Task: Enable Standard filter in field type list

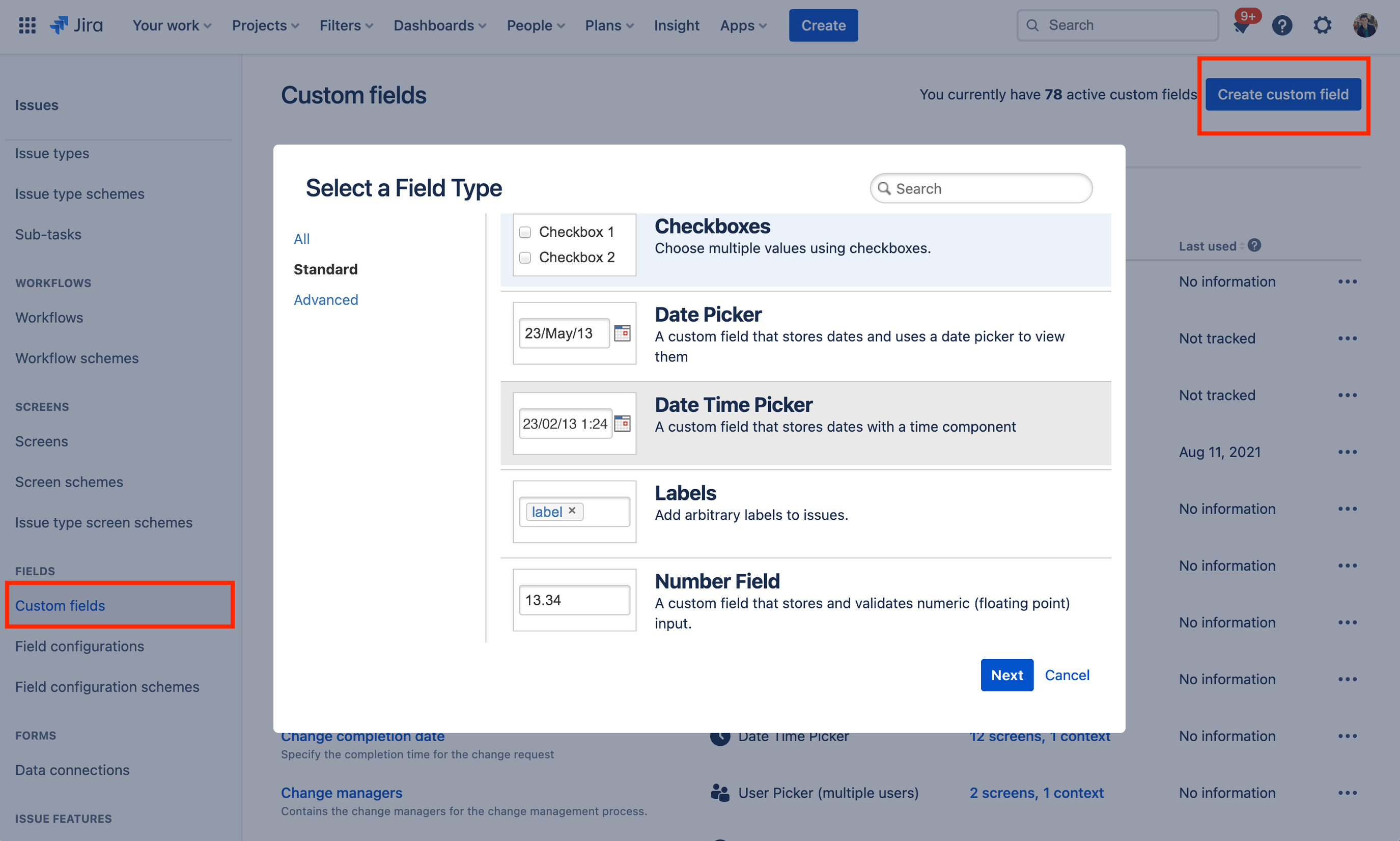Action: (325, 268)
